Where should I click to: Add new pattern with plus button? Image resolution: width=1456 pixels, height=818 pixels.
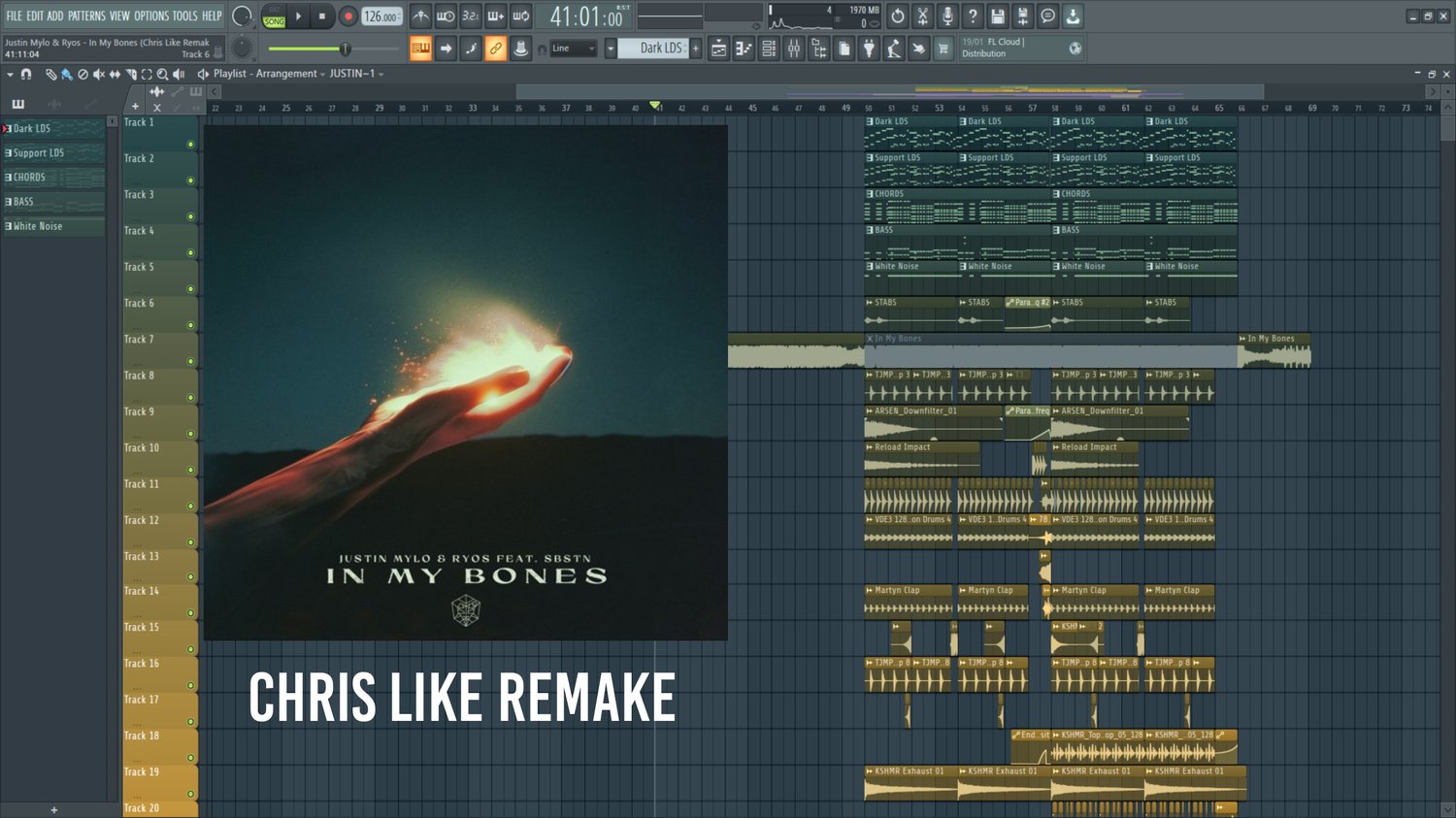pos(695,48)
